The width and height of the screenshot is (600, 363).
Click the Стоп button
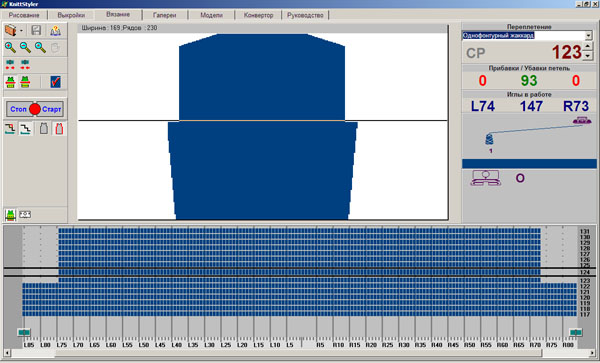(x=18, y=109)
